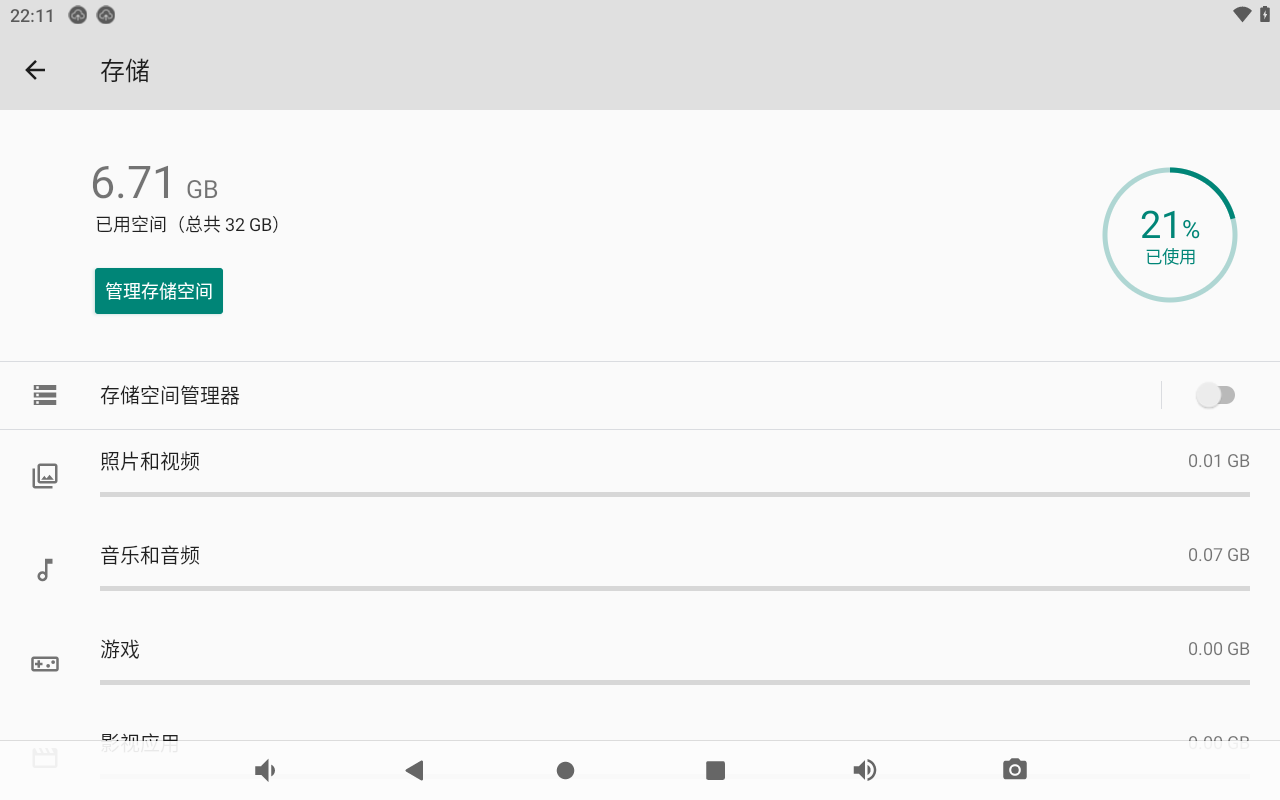Toggle the 存储空间管理器 switch
Image resolution: width=1280 pixels, height=800 pixels.
coord(1216,395)
